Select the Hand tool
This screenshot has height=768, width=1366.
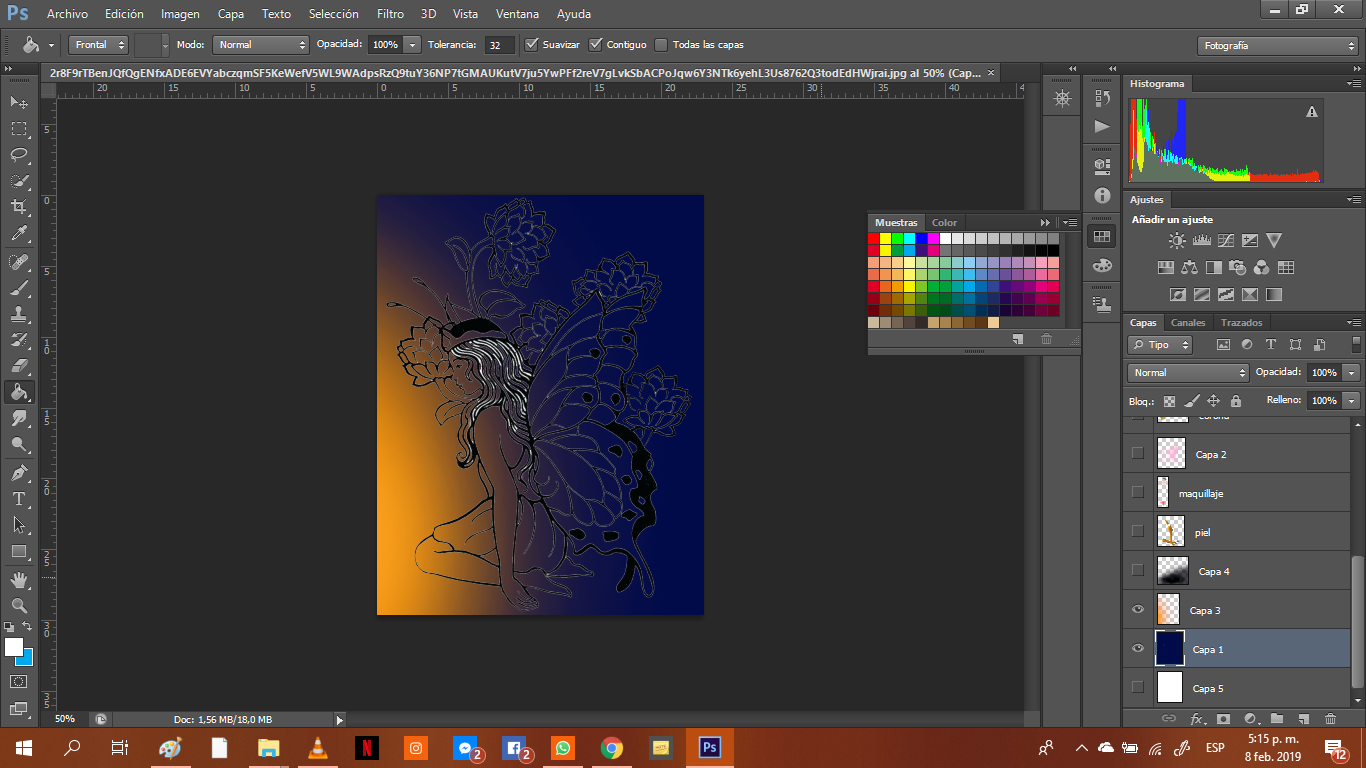coord(19,579)
